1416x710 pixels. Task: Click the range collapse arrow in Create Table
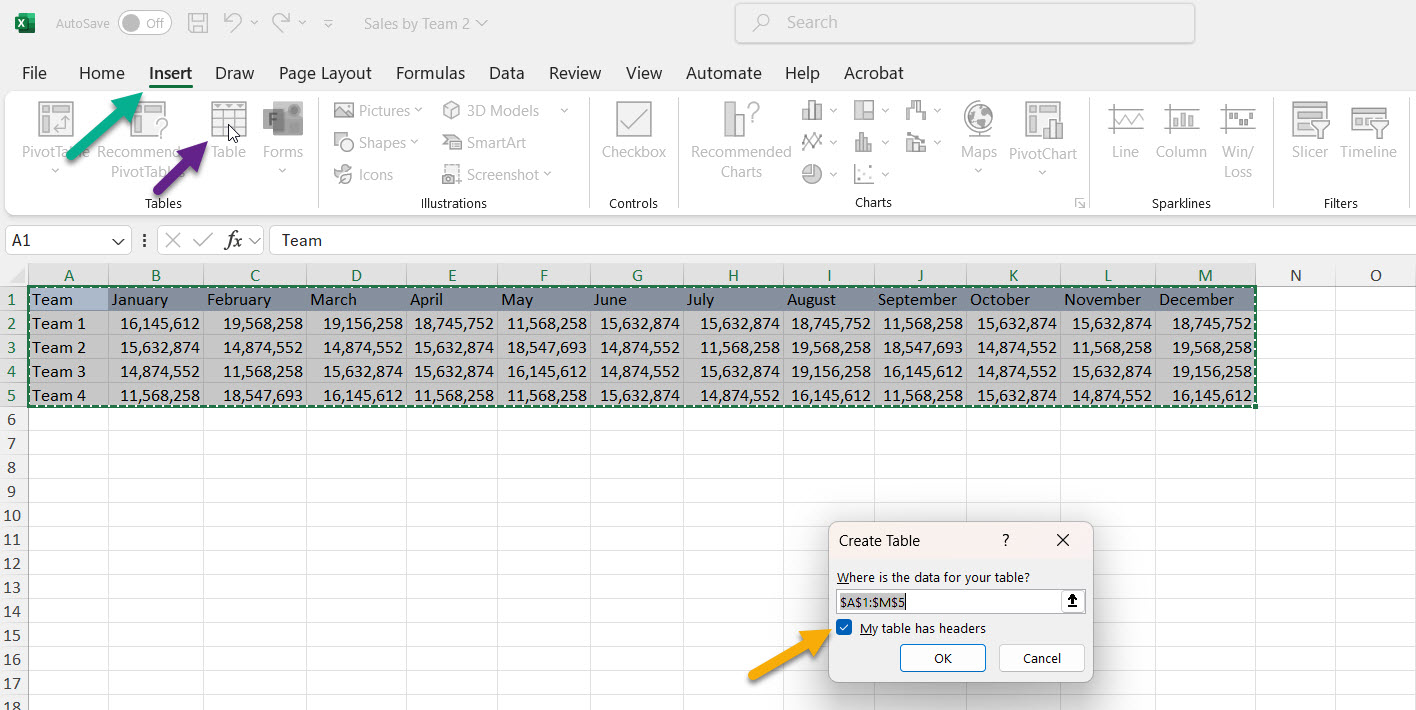click(1073, 601)
